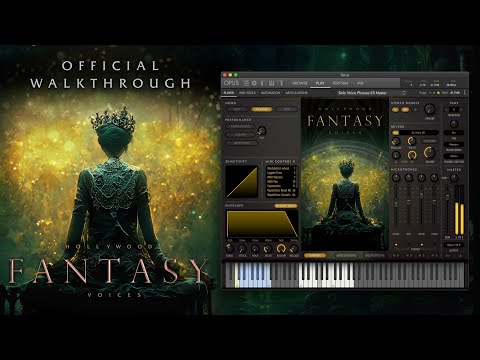Toggle the right sidebar panel icon
This screenshot has width=480, height=360.
tap(281, 83)
